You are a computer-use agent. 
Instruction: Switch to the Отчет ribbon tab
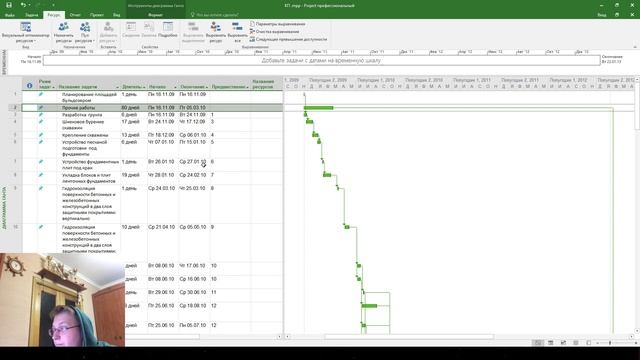pos(75,15)
